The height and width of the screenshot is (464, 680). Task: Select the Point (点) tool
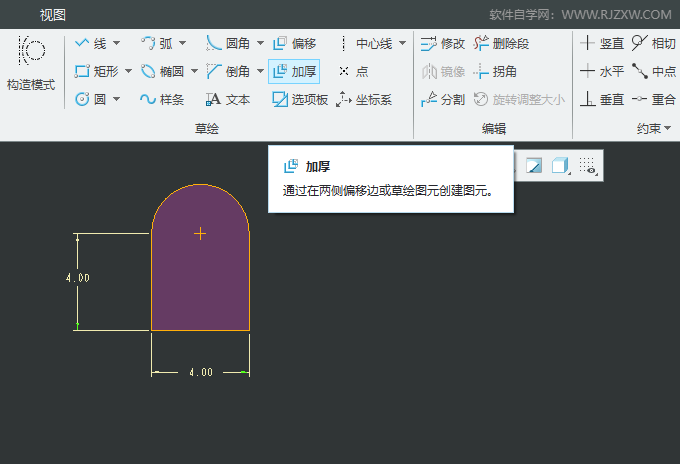[353, 71]
